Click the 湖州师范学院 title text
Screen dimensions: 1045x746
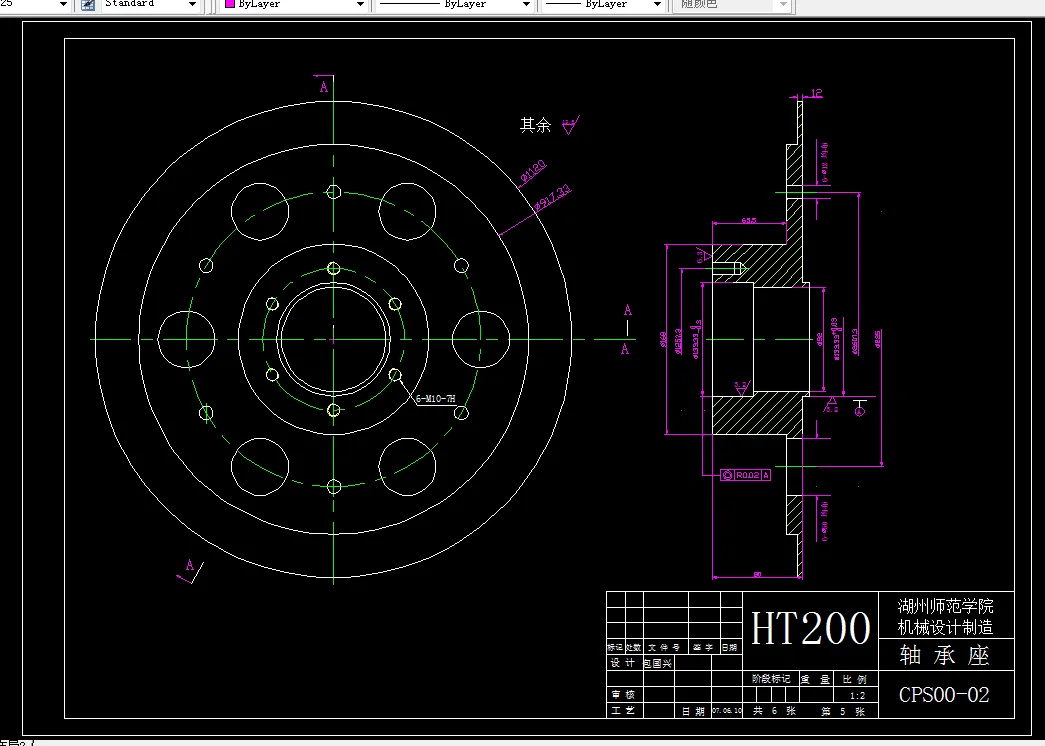tap(945, 606)
